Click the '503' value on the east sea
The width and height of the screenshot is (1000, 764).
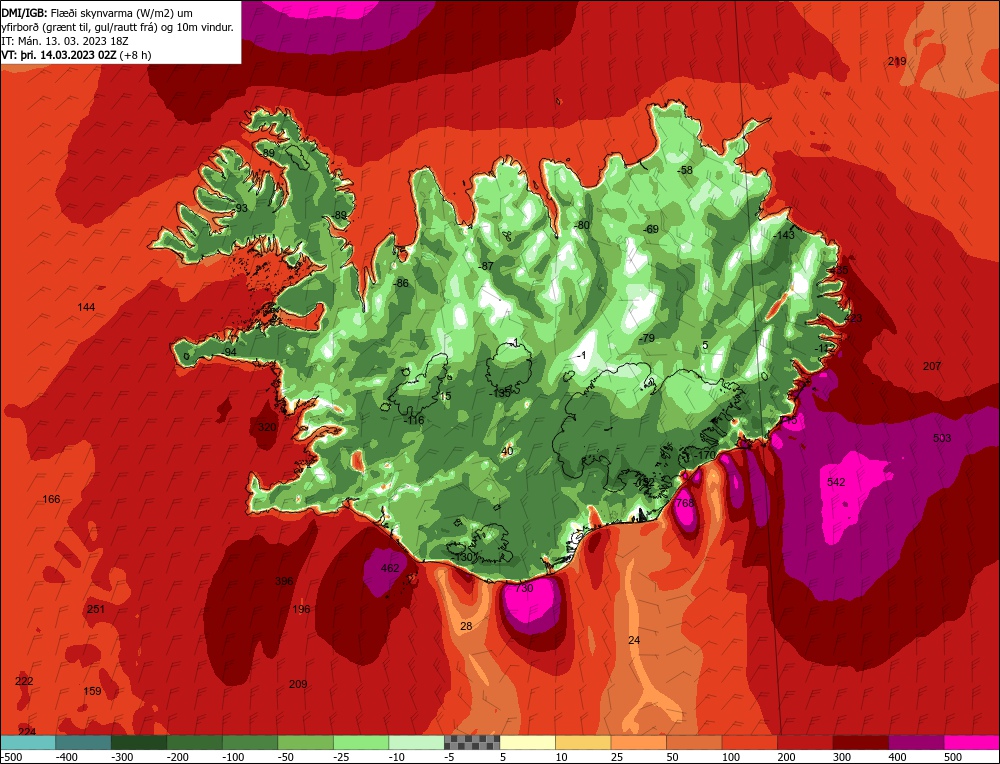click(942, 438)
